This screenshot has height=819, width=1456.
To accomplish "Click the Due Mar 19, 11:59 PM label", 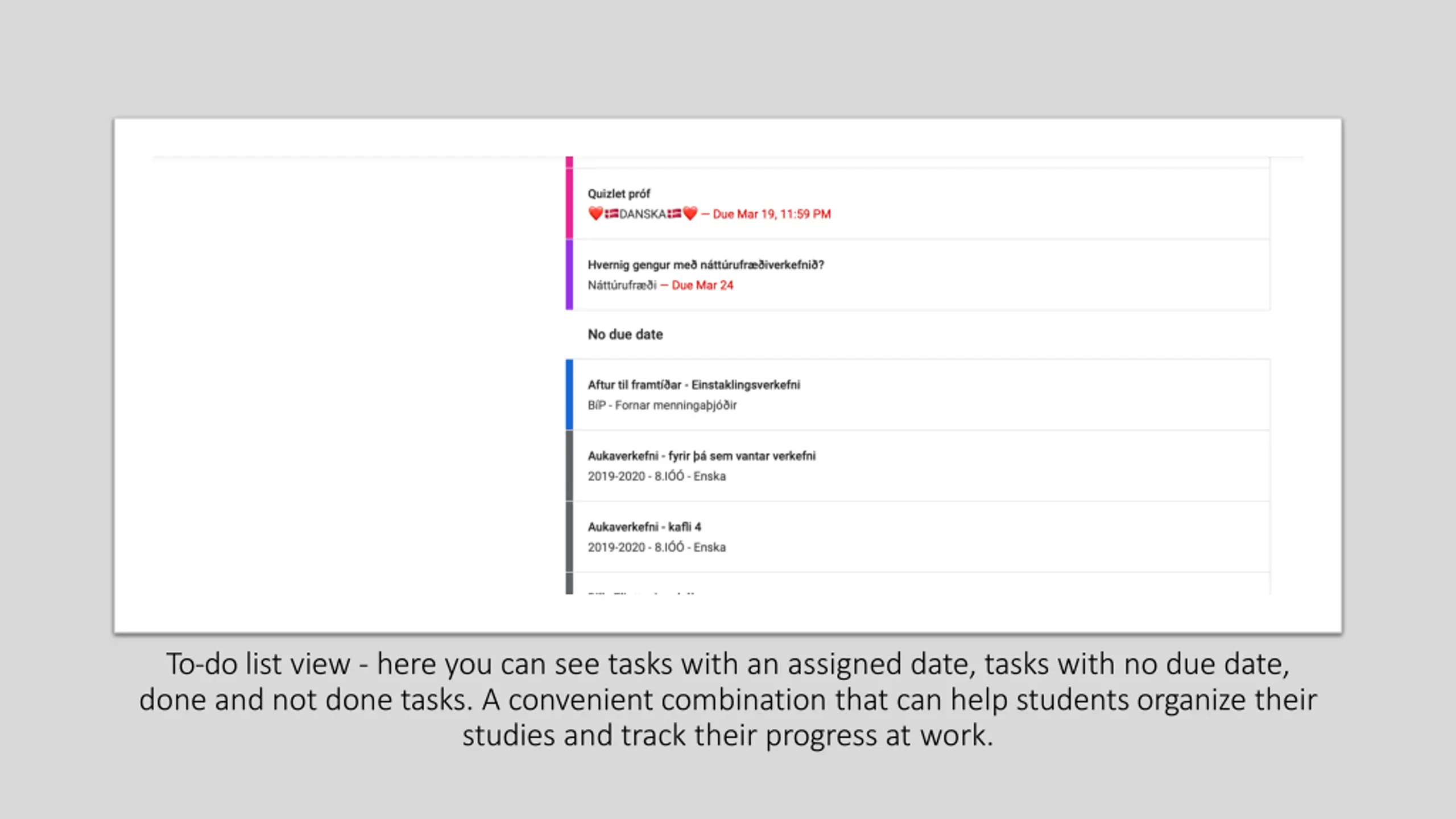I will coord(772,214).
